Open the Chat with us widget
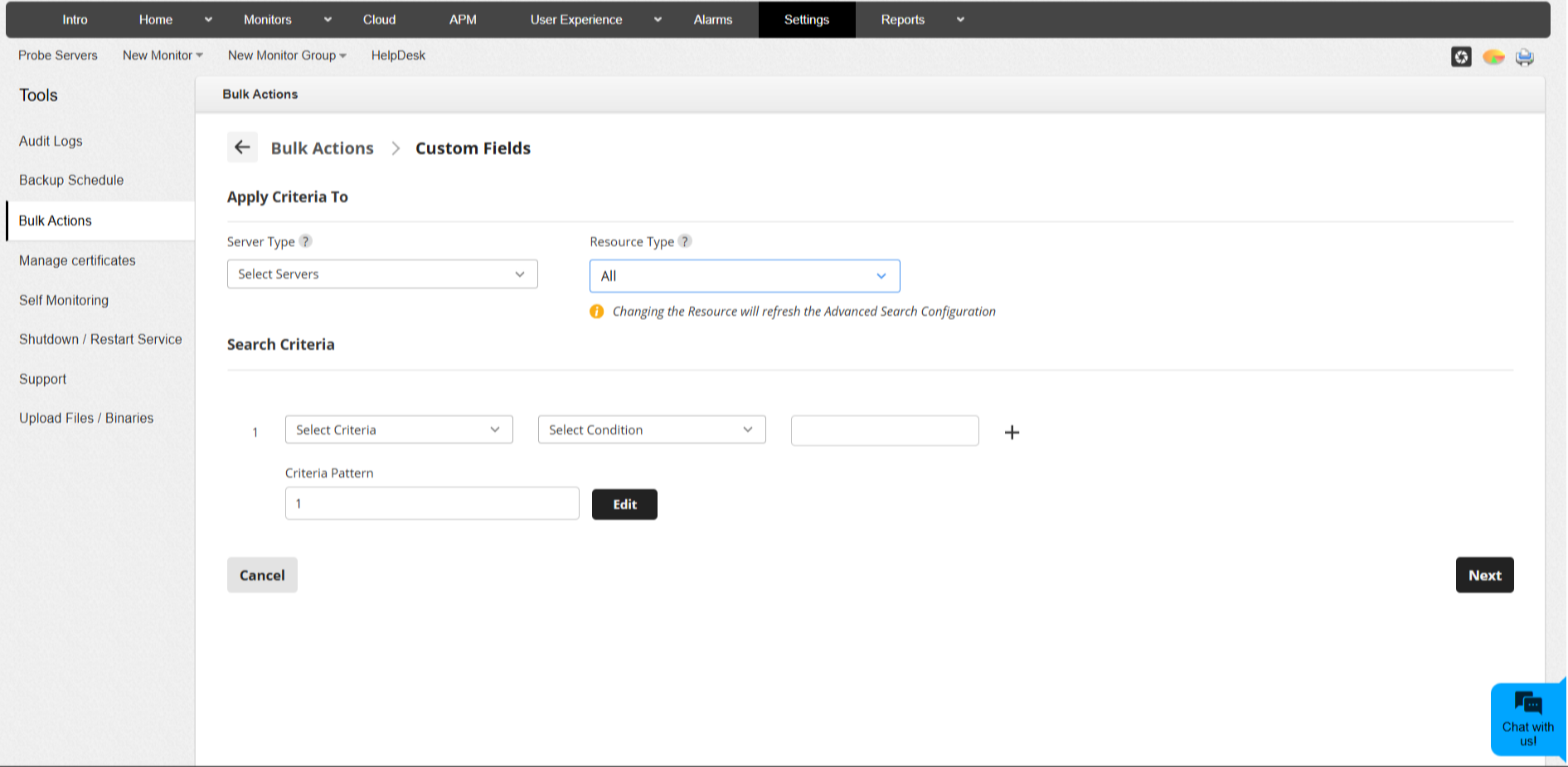Image resolution: width=1568 pixels, height=767 pixels. (x=1527, y=717)
